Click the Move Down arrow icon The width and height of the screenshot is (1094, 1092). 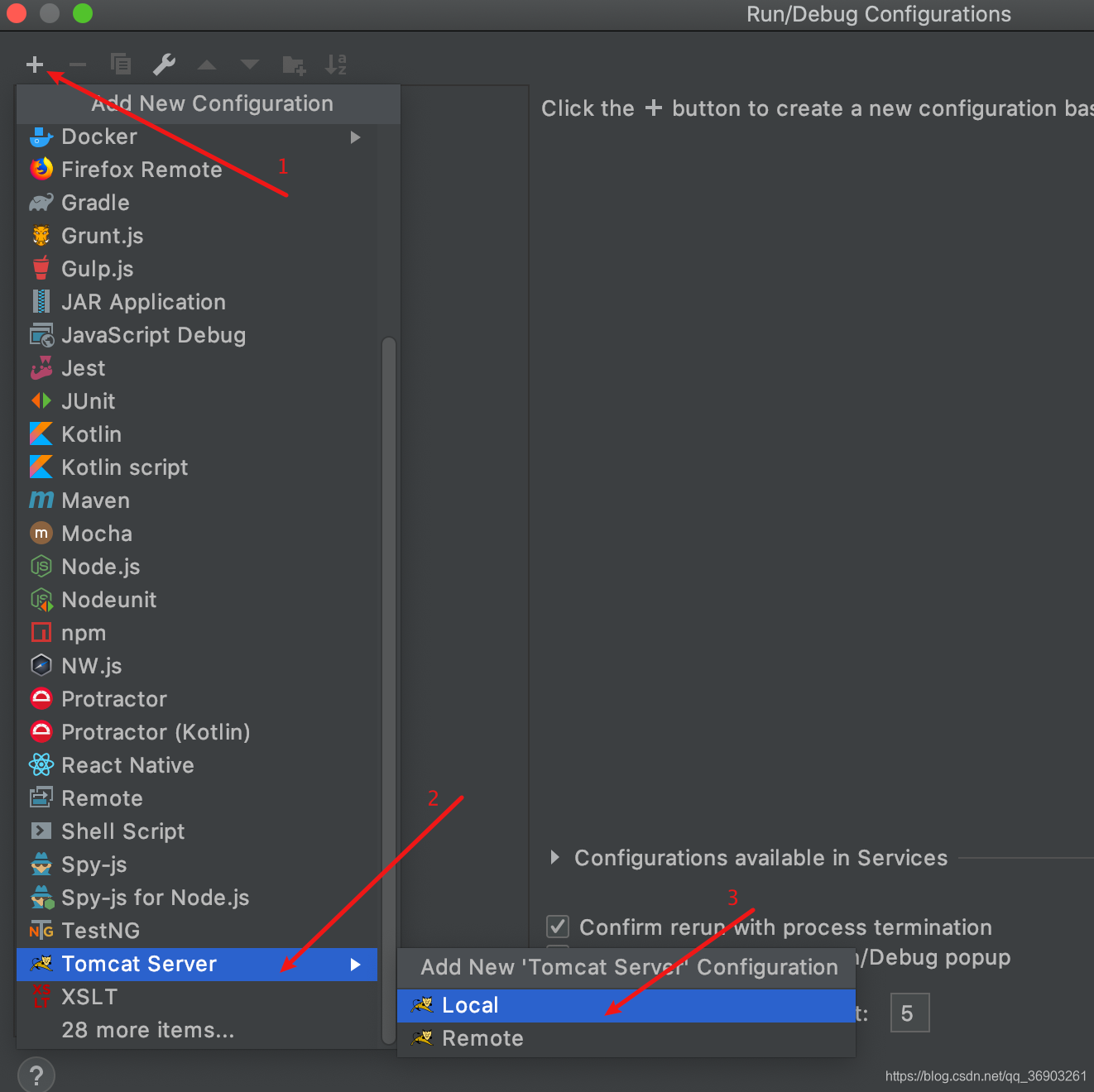click(250, 65)
